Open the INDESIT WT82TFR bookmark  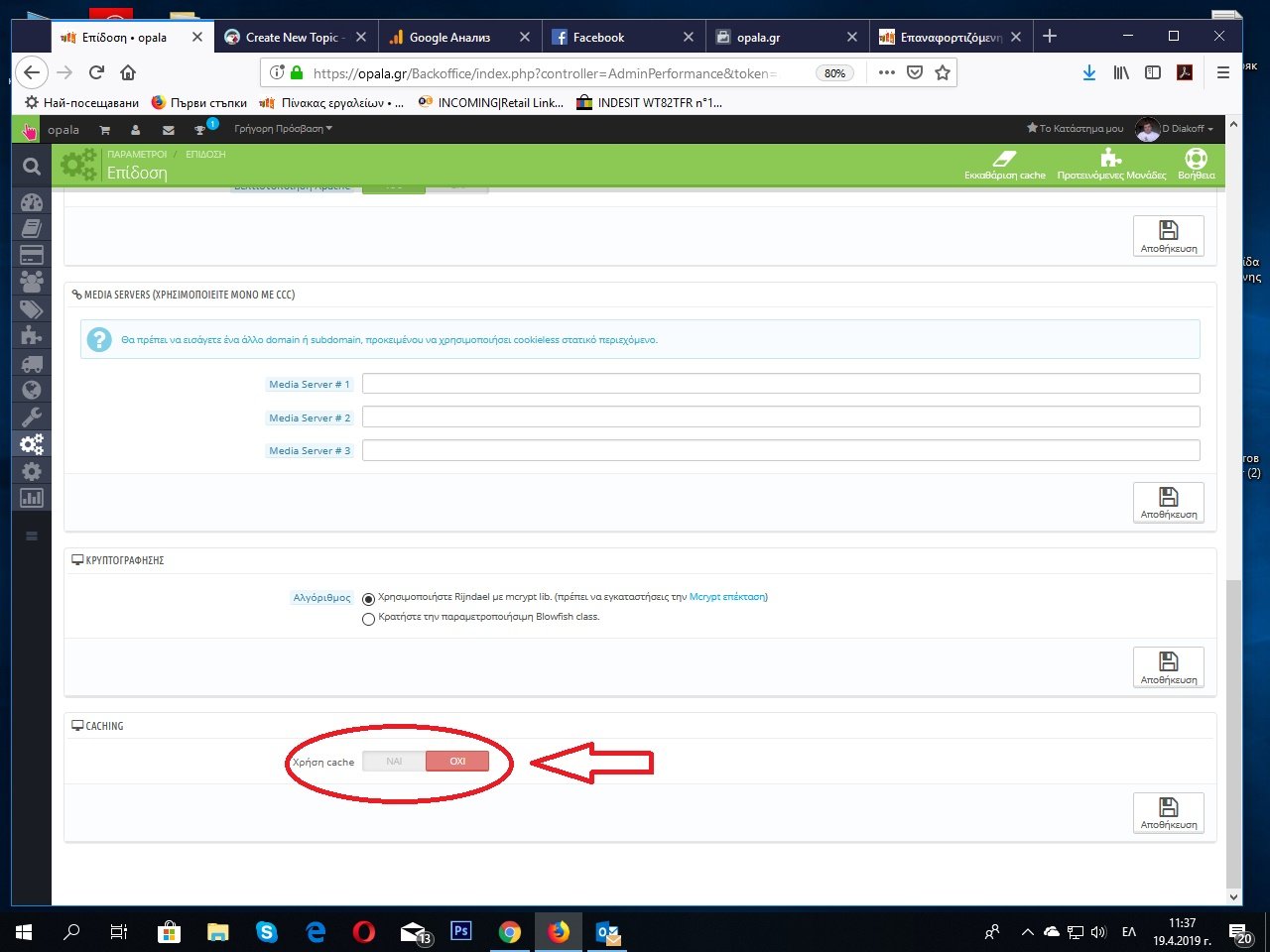pyautogui.click(x=650, y=102)
